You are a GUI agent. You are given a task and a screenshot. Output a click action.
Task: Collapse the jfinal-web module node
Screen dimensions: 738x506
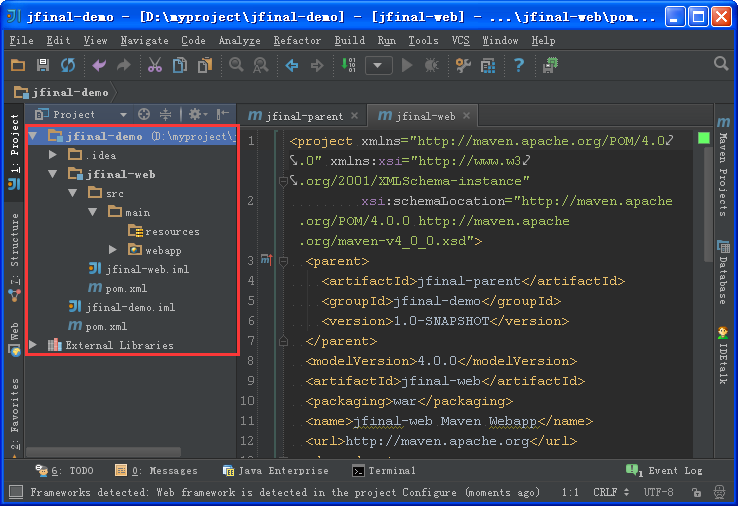[x=53, y=174]
